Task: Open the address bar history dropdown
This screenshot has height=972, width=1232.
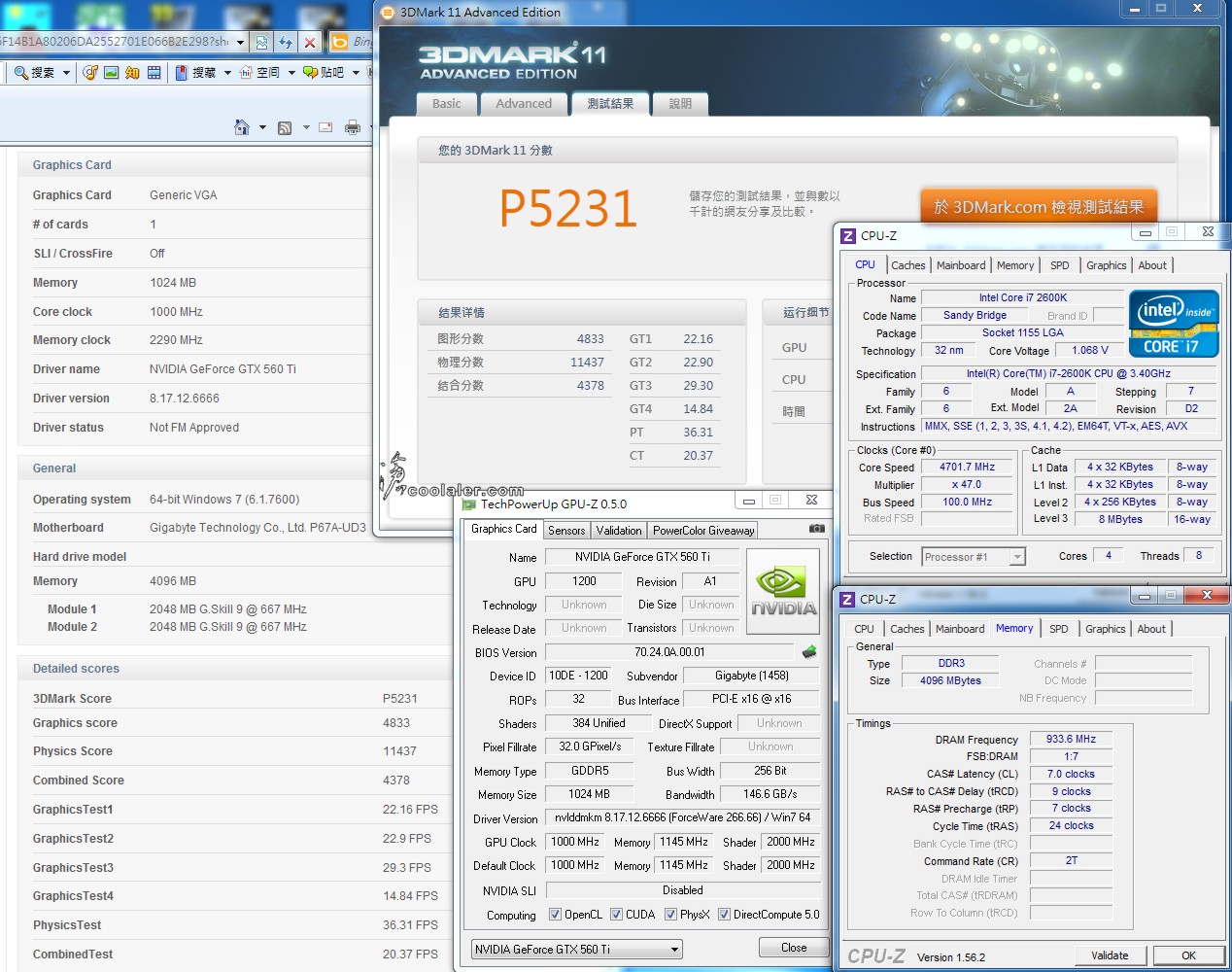Action: click(240, 42)
